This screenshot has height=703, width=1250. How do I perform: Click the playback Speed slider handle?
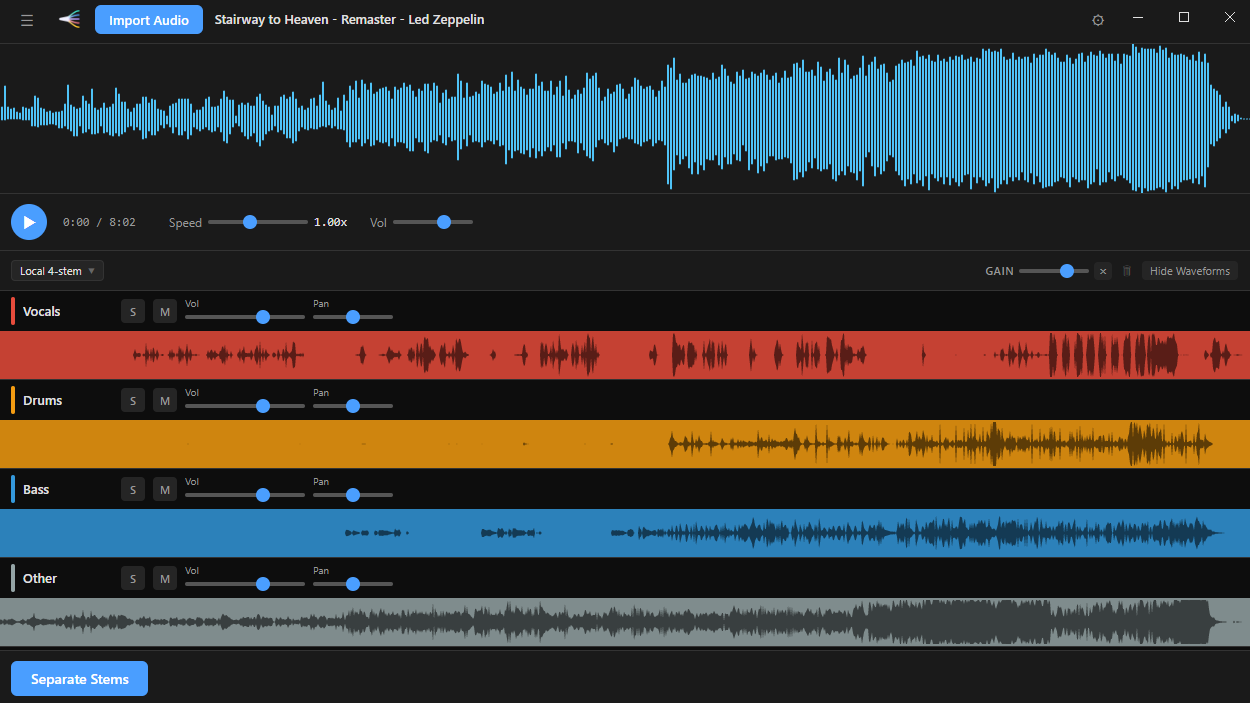[250, 222]
